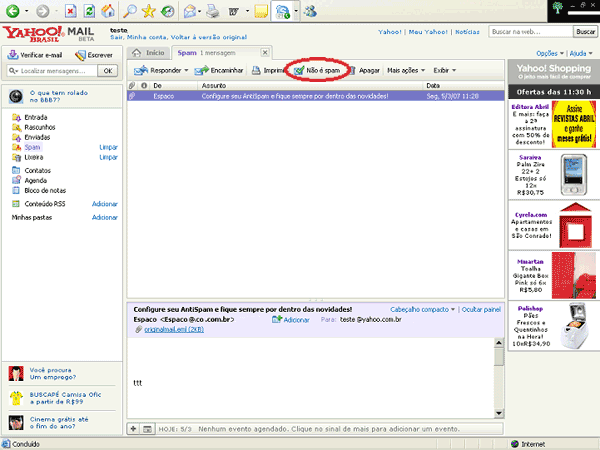Screen dimensions: 600x450
Task: Click Ocultar painel to hide preview
Action: 480,310
